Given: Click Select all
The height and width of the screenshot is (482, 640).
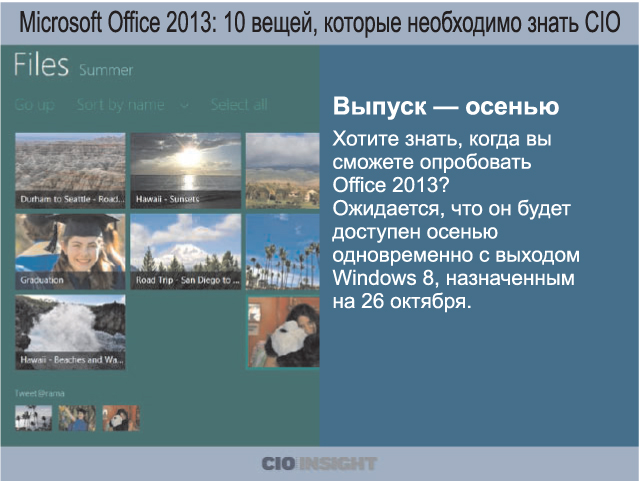Looking at the screenshot, I should coord(239,105).
